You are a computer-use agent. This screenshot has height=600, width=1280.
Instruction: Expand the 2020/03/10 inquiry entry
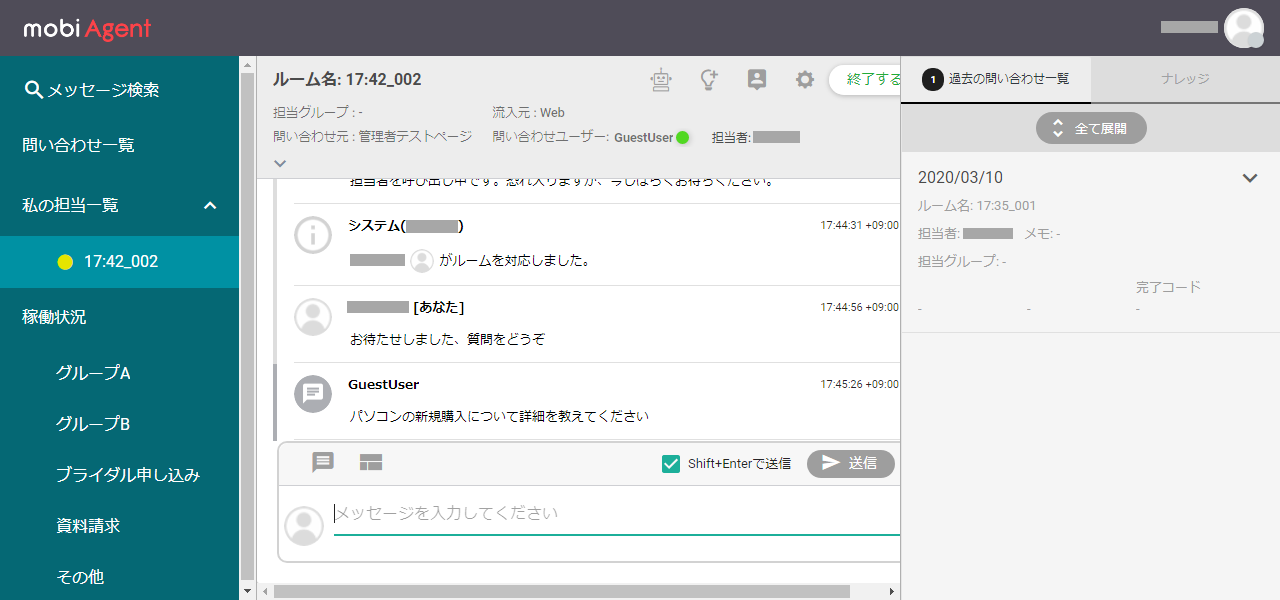point(1250,178)
